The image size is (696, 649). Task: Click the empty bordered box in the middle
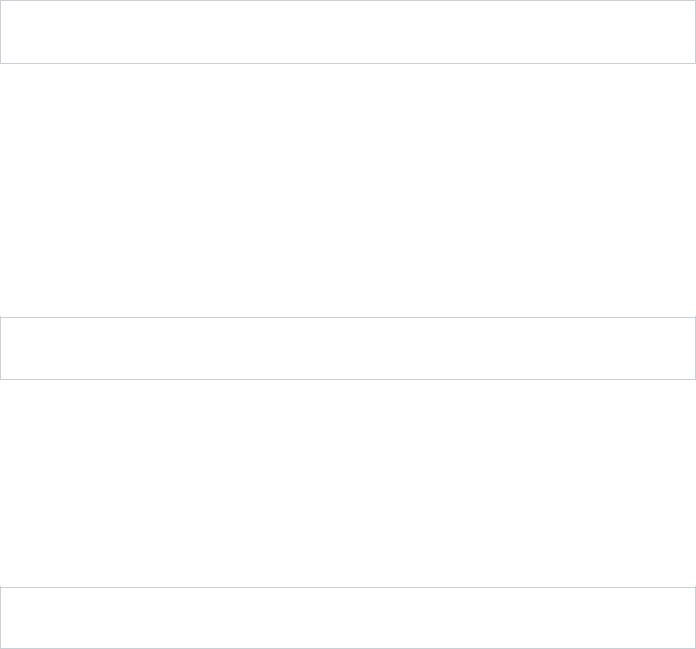[x=348, y=348]
